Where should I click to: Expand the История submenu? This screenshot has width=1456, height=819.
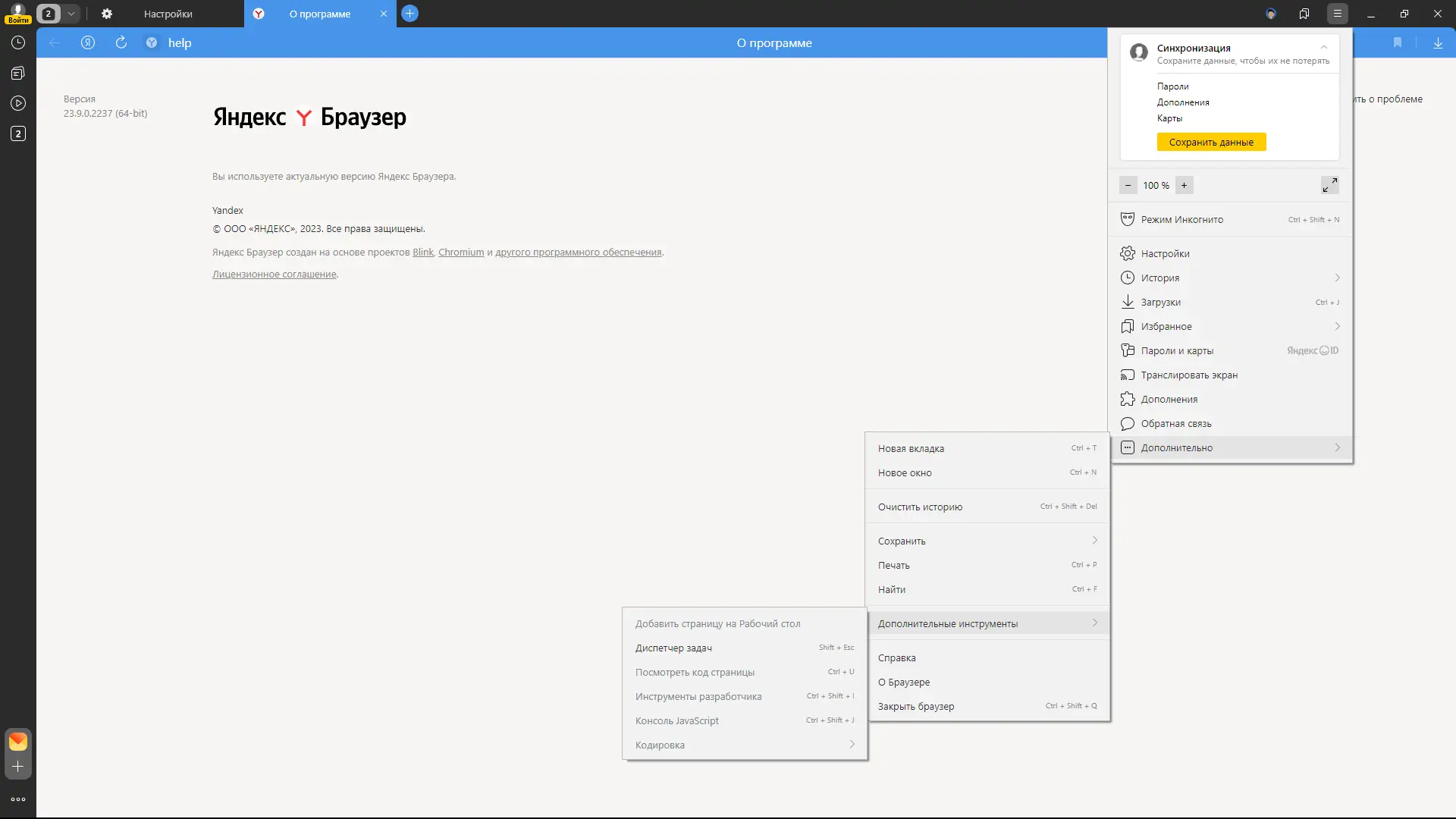point(1337,278)
